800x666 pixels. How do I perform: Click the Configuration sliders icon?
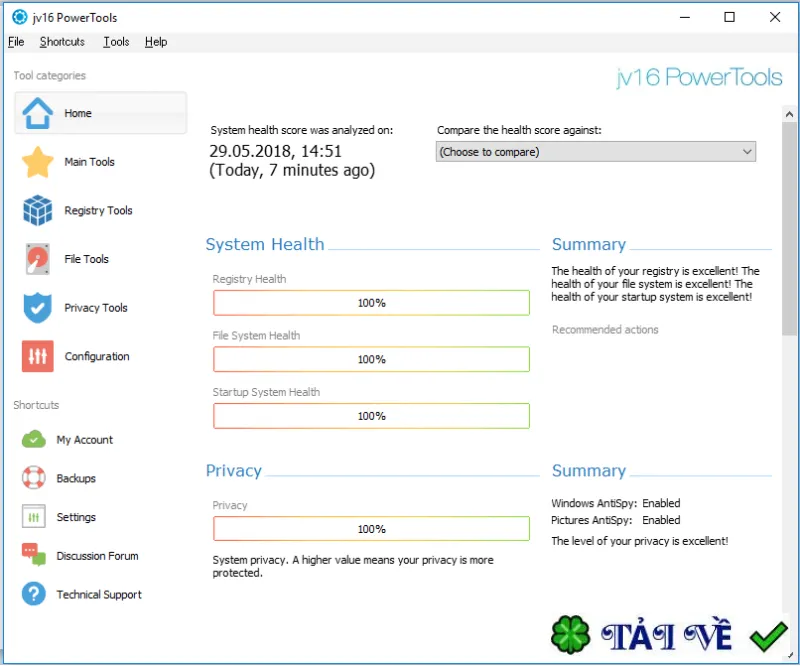tap(37, 356)
